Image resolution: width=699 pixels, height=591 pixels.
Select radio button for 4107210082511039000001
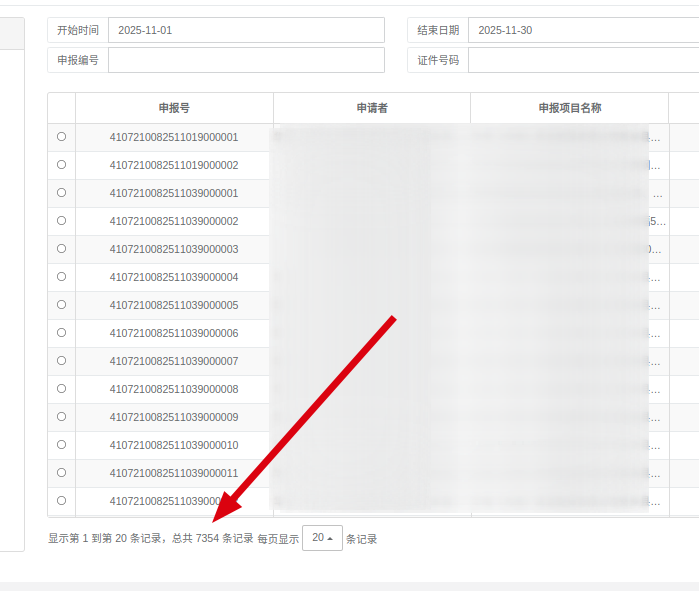[x=61, y=193]
